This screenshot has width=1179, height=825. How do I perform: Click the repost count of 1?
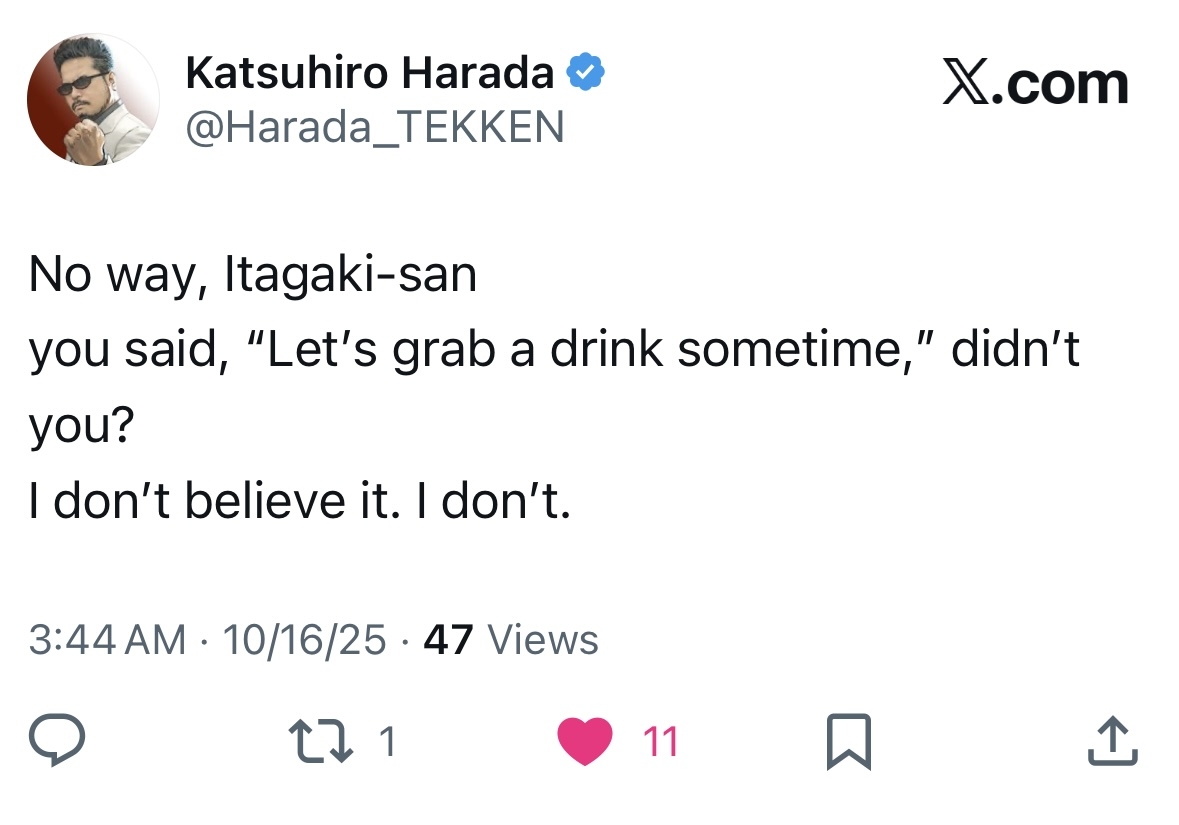(x=388, y=742)
